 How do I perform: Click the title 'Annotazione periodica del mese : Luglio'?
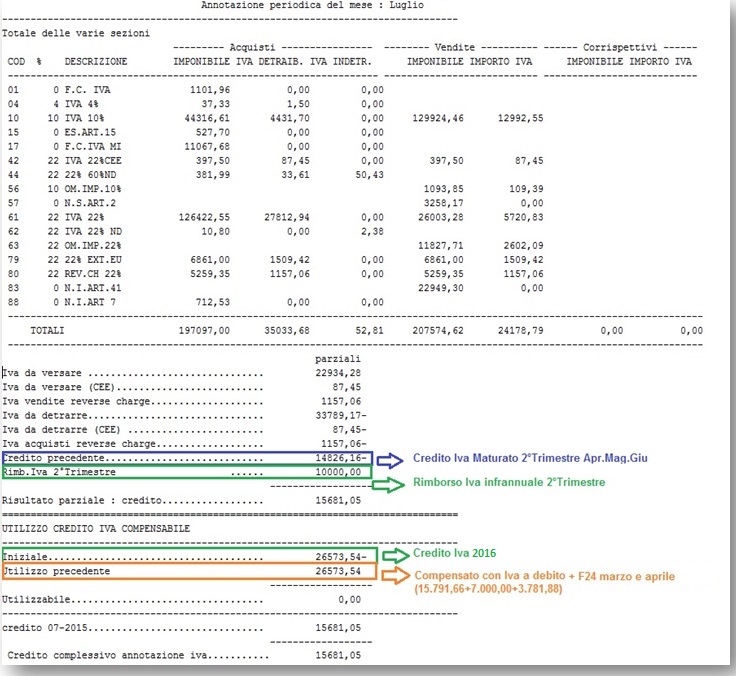[x=312, y=5]
